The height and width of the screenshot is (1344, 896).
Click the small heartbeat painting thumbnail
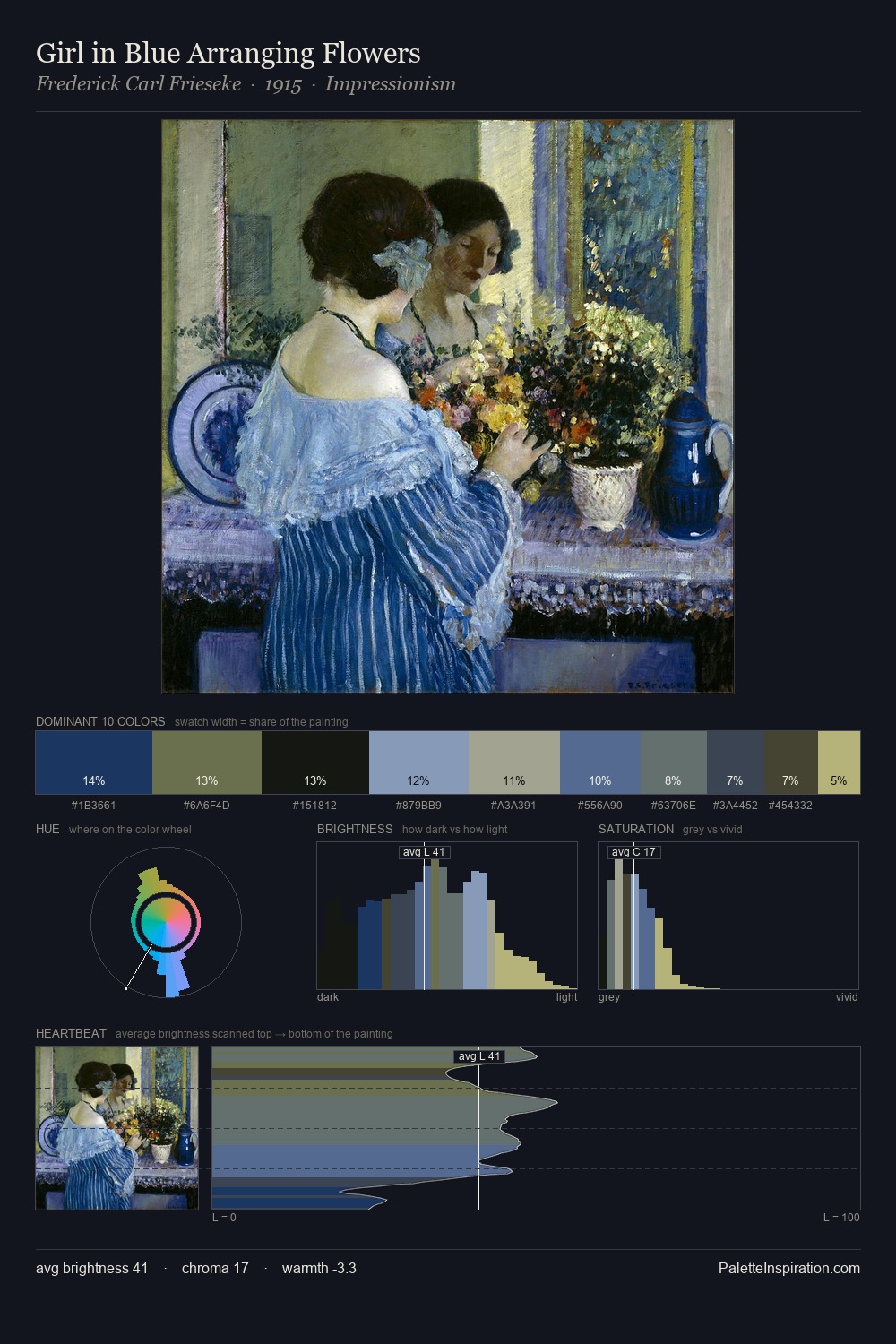click(x=117, y=1128)
